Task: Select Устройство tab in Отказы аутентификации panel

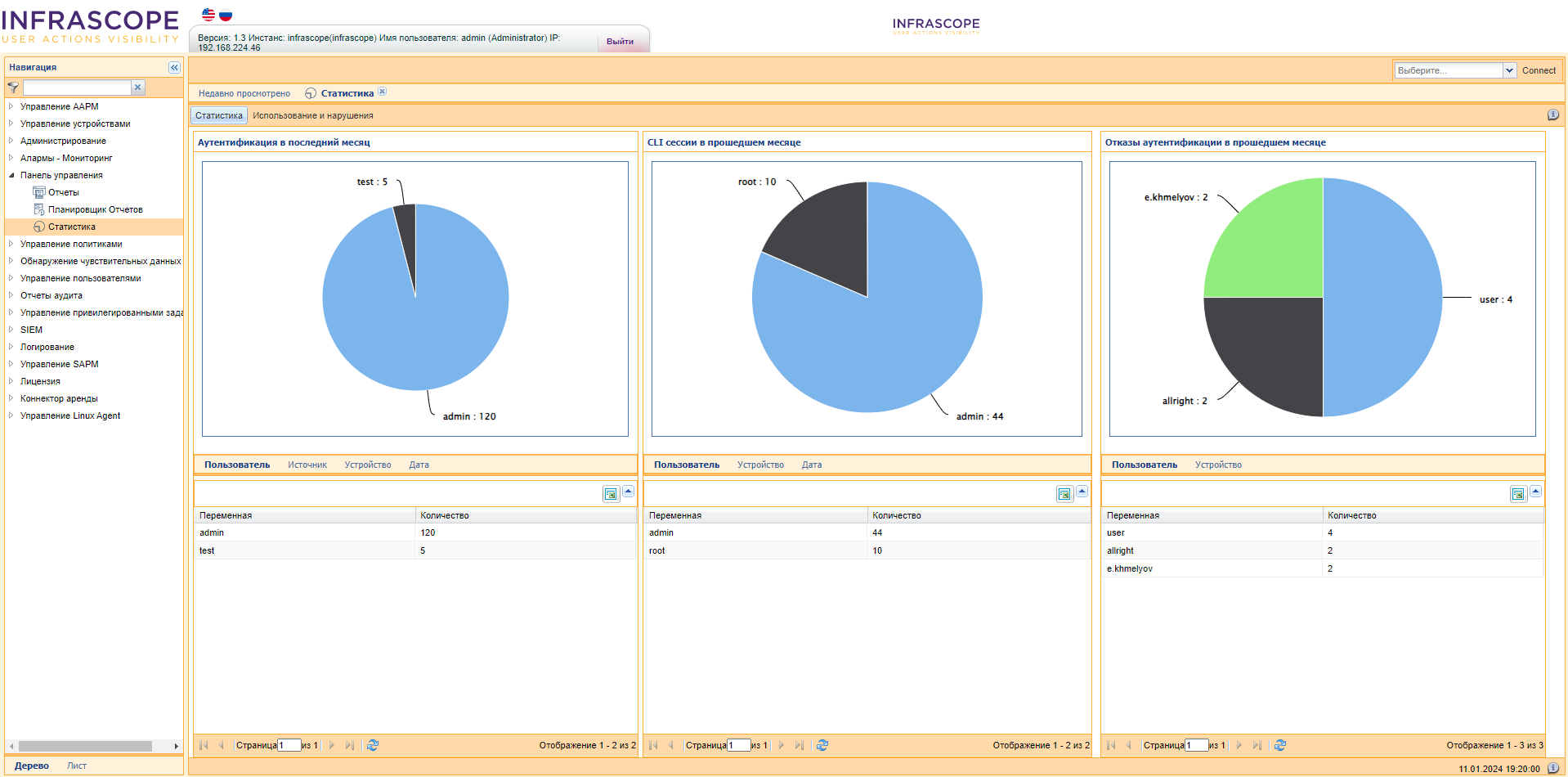Action: tap(1218, 465)
